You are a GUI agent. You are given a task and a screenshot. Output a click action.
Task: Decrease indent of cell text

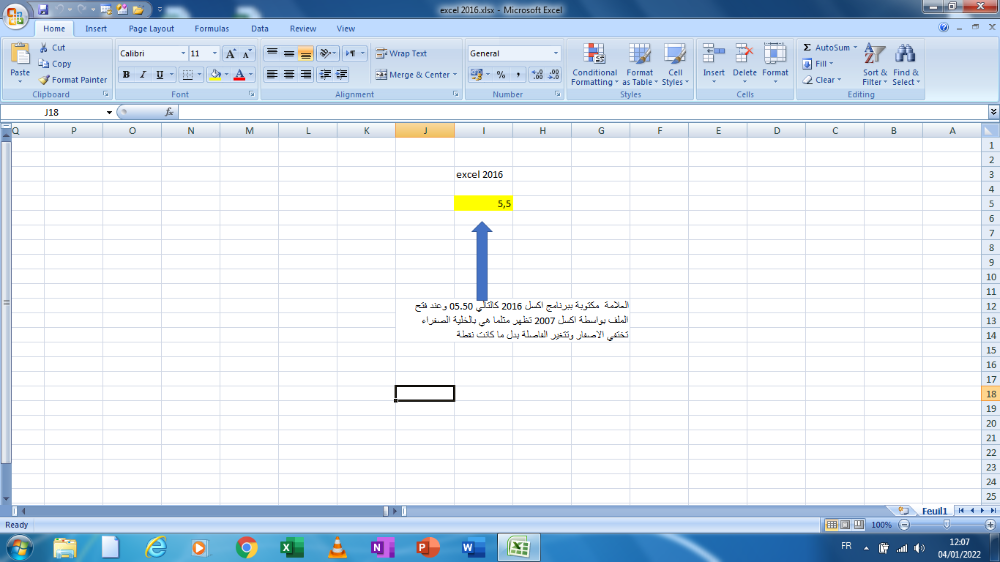tap(325, 75)
